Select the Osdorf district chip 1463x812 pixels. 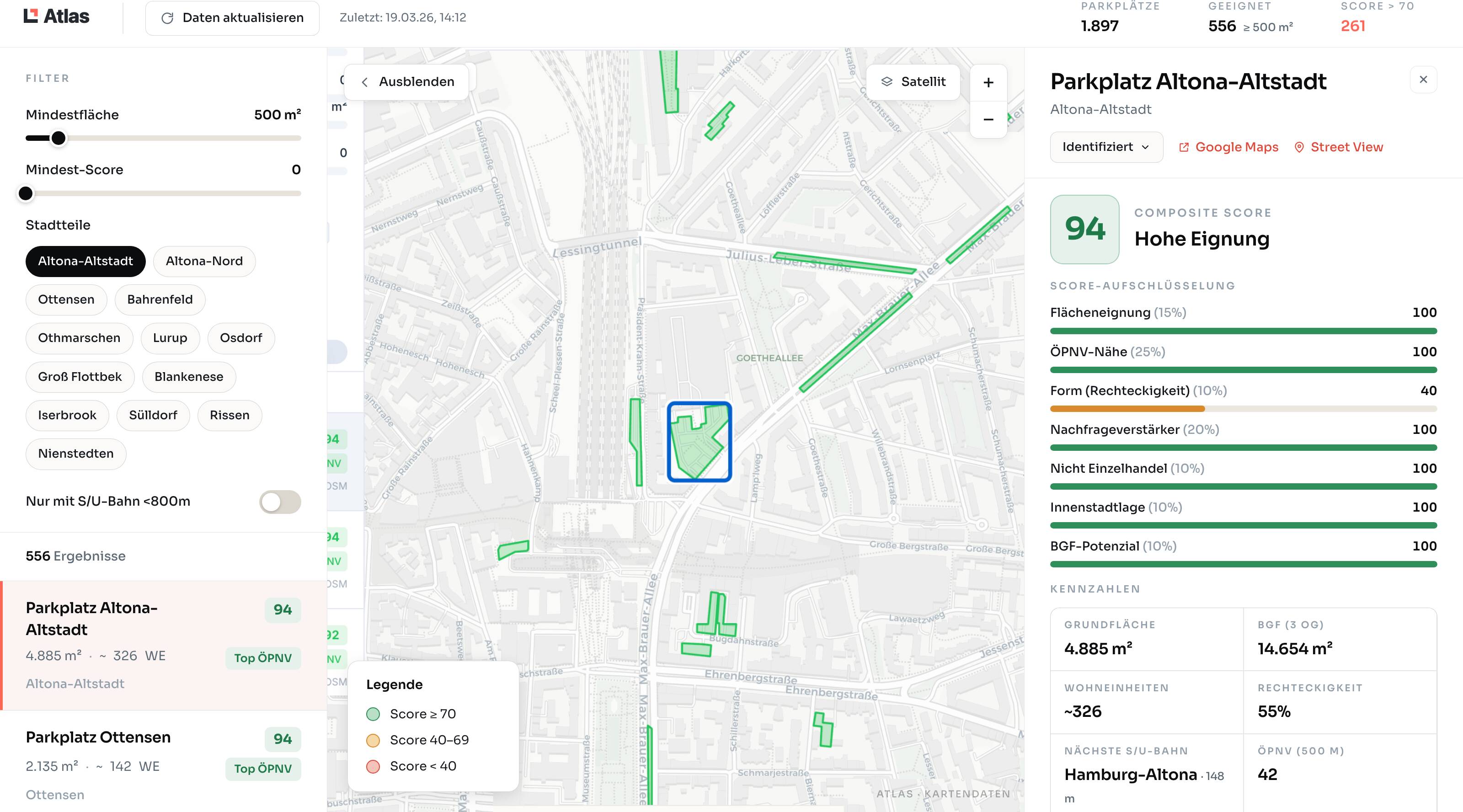tap(241, 338)
